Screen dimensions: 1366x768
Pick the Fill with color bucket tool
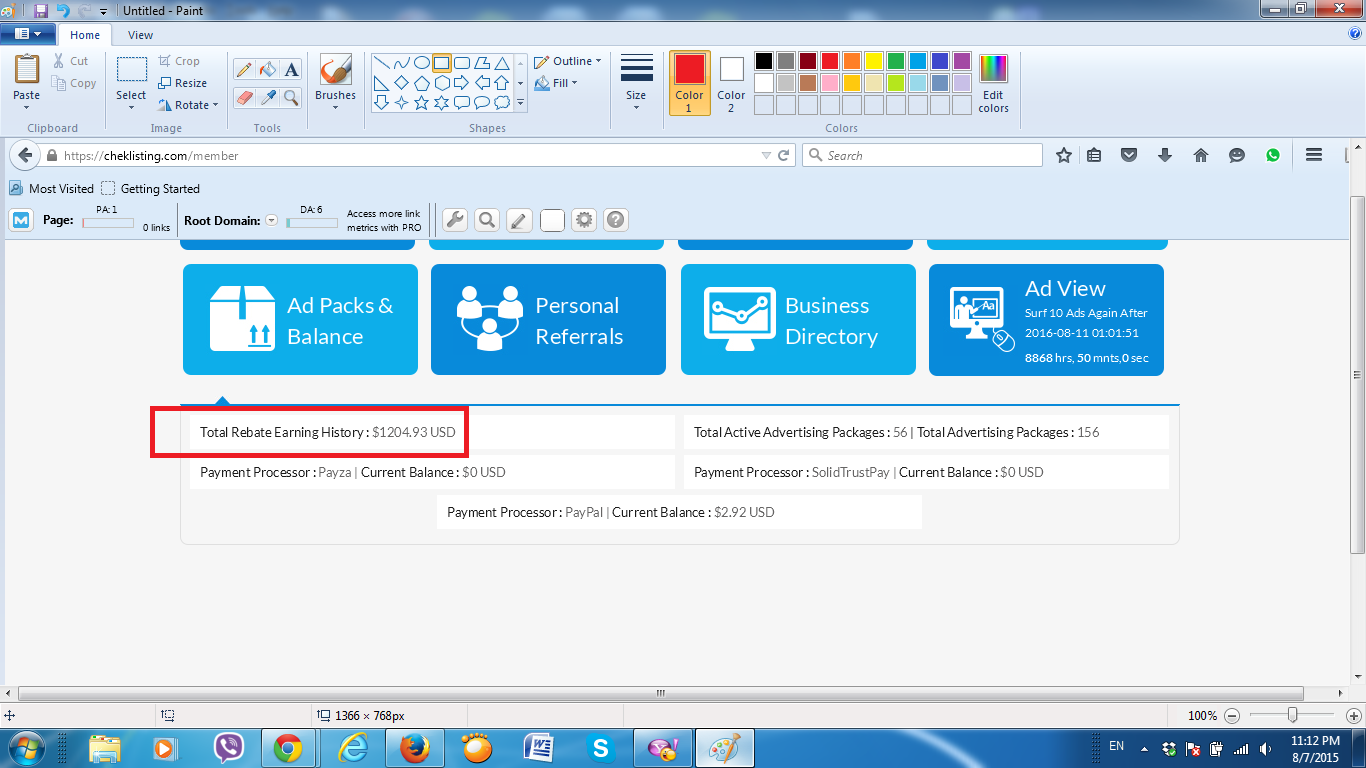pyautogui.click(x=267, y=69)
